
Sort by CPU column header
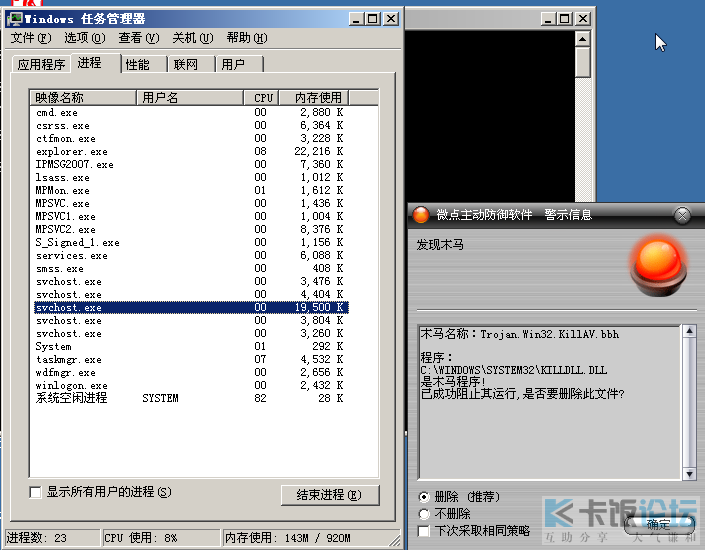pyautogui.click(x=262, y=98)
